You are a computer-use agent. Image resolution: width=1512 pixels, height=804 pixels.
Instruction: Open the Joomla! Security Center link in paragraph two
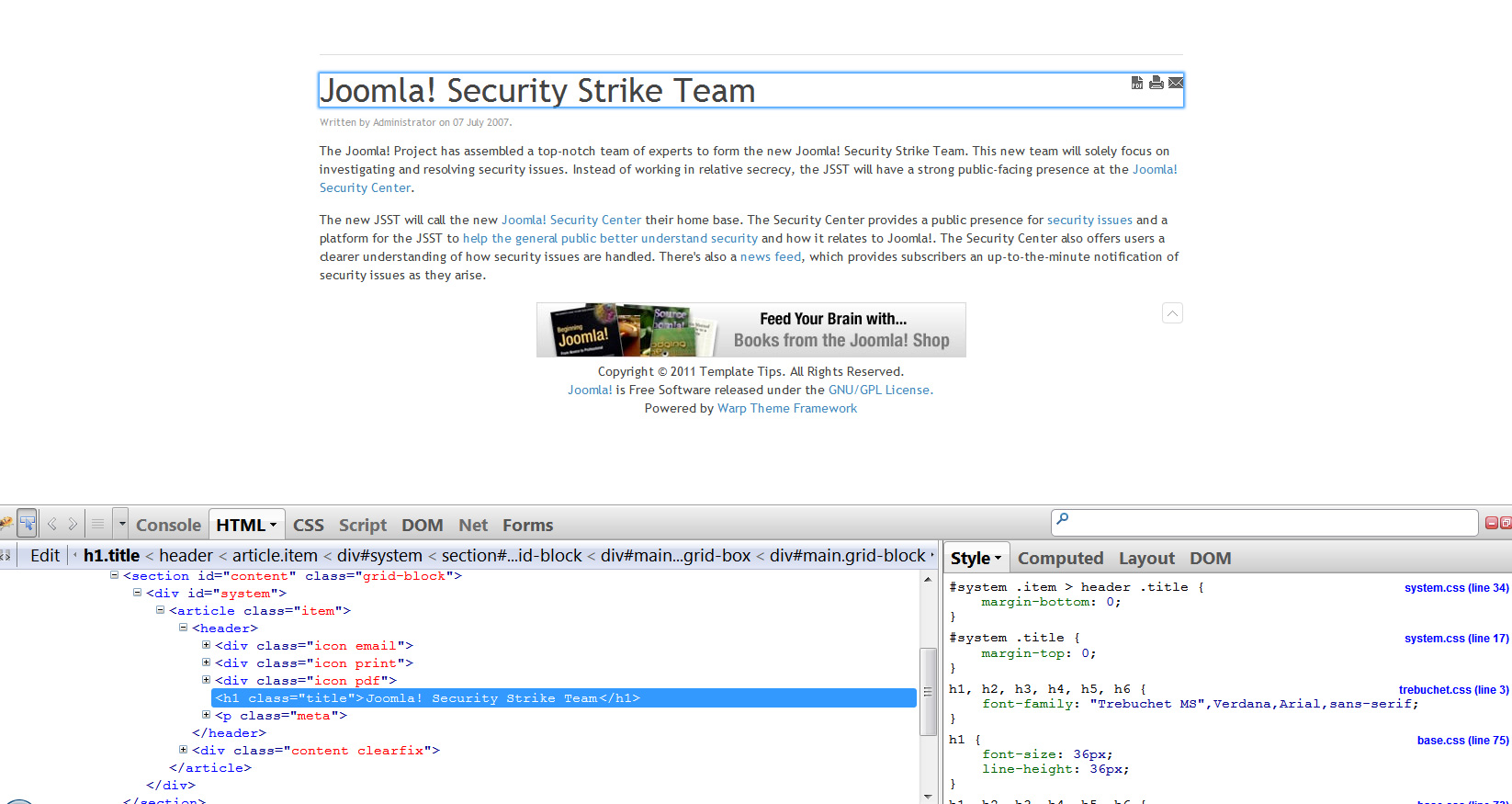point(571,220)
